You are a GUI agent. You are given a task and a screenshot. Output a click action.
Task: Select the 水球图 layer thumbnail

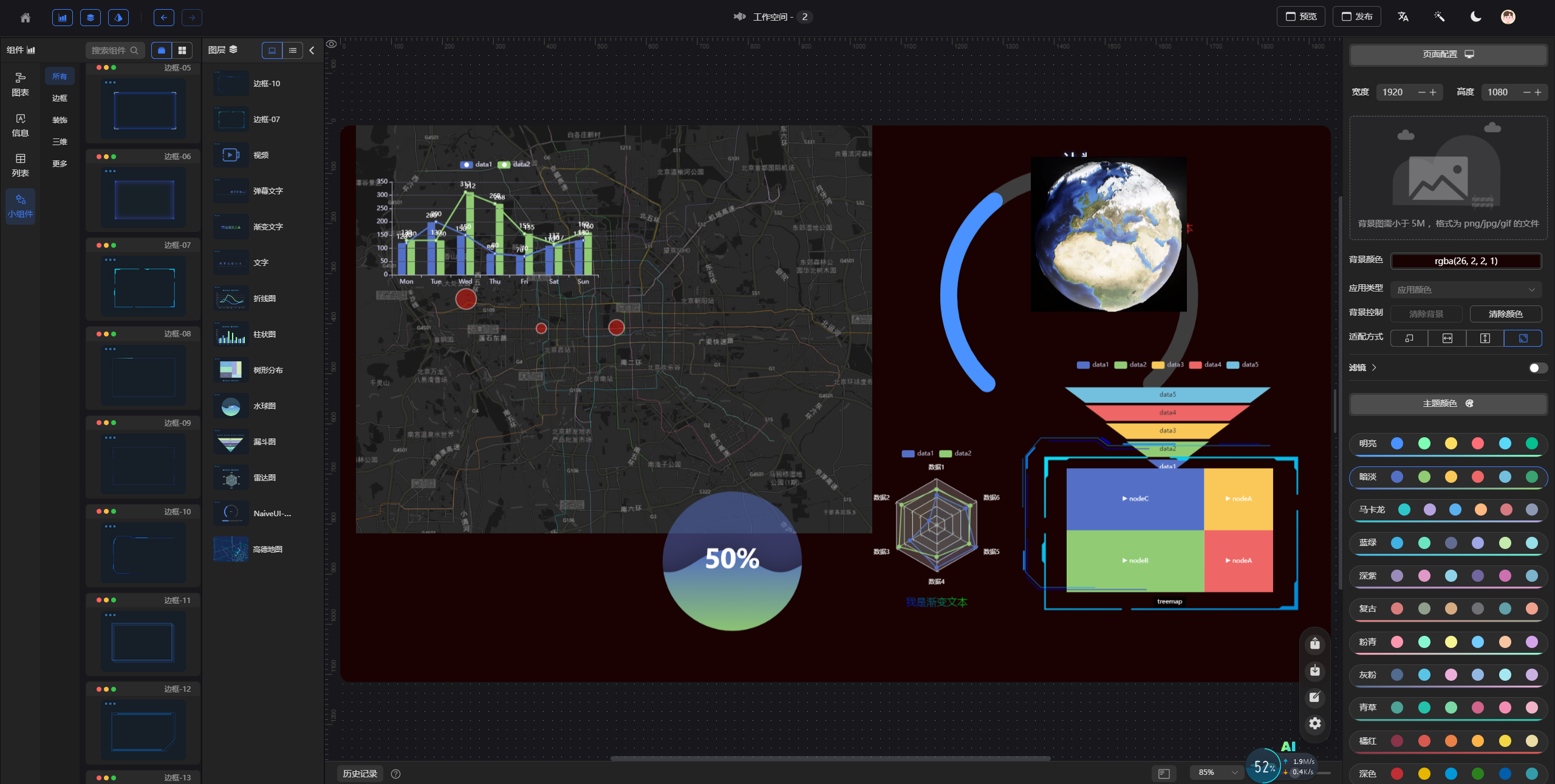(x=231, y=406)
